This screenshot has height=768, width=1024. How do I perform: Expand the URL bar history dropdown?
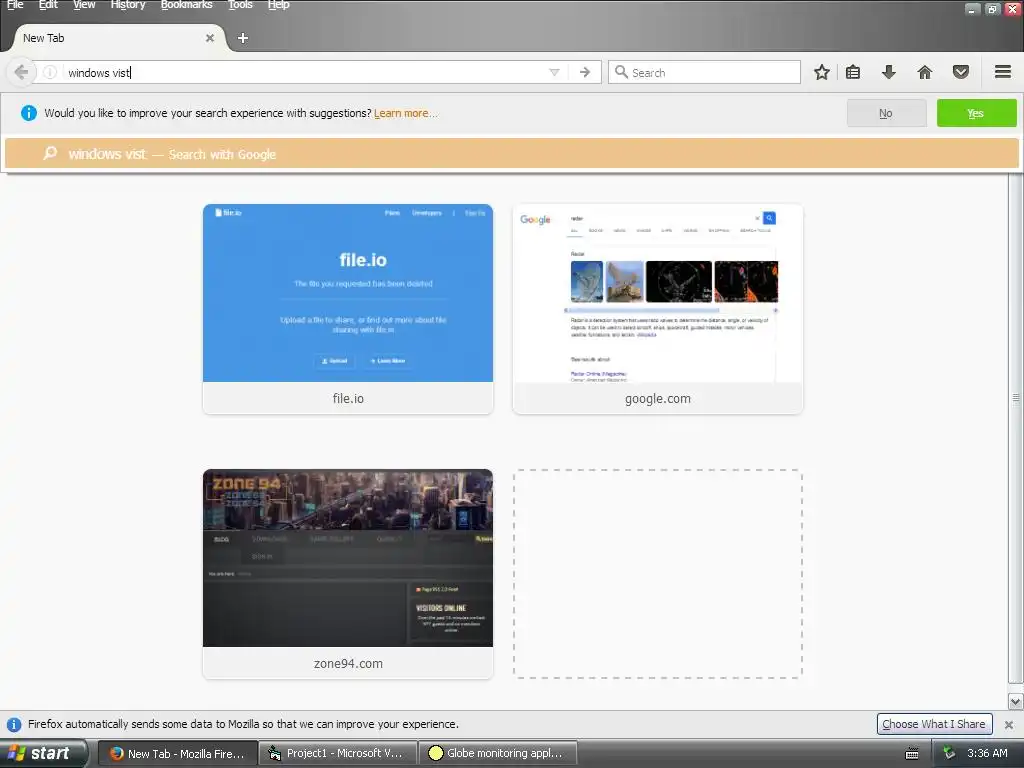554,72
